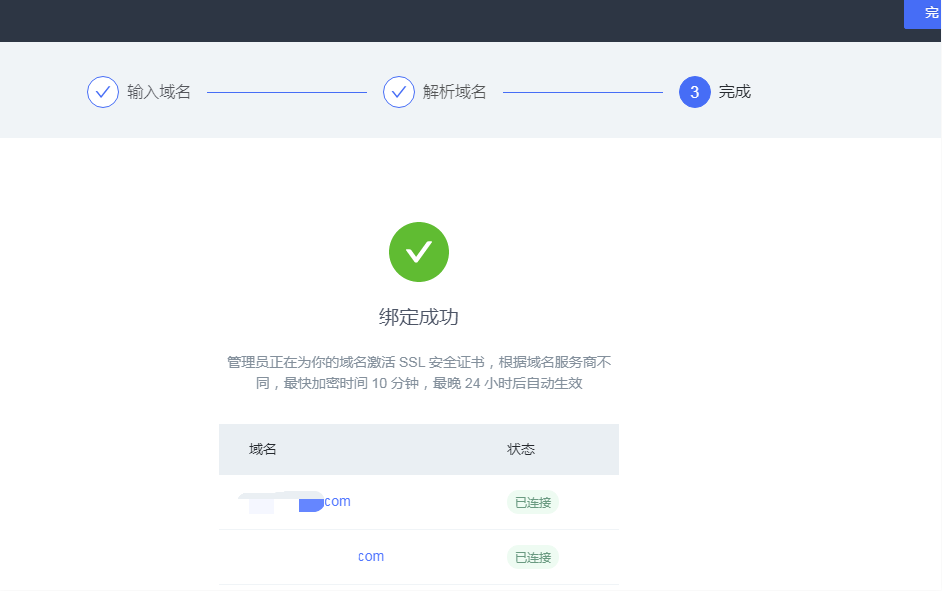Click the progress line between steps one and two
The height and width of the screenshot is (591, 942).
coord(287,92)
